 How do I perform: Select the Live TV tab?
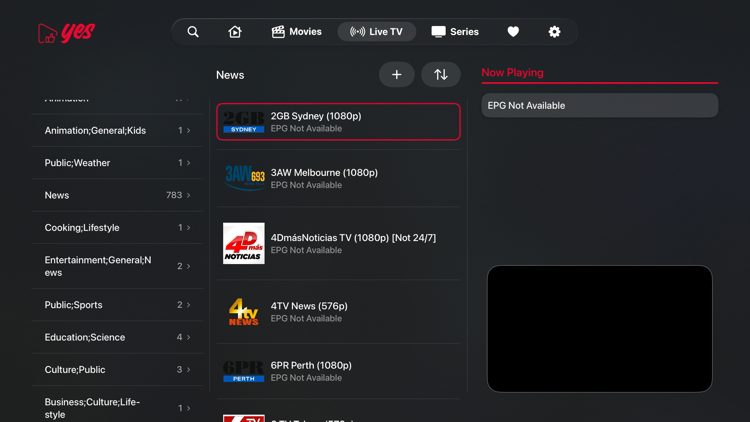(x=376, y=32)
